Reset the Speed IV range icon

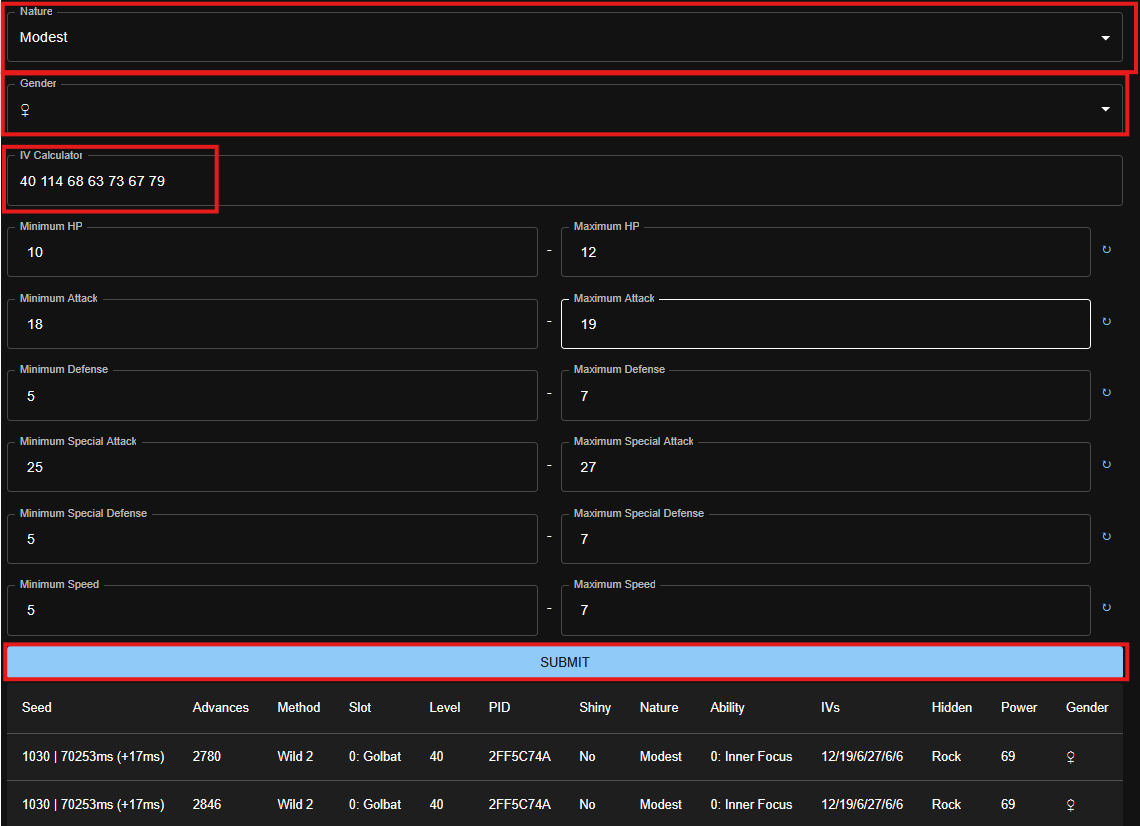1106,608
